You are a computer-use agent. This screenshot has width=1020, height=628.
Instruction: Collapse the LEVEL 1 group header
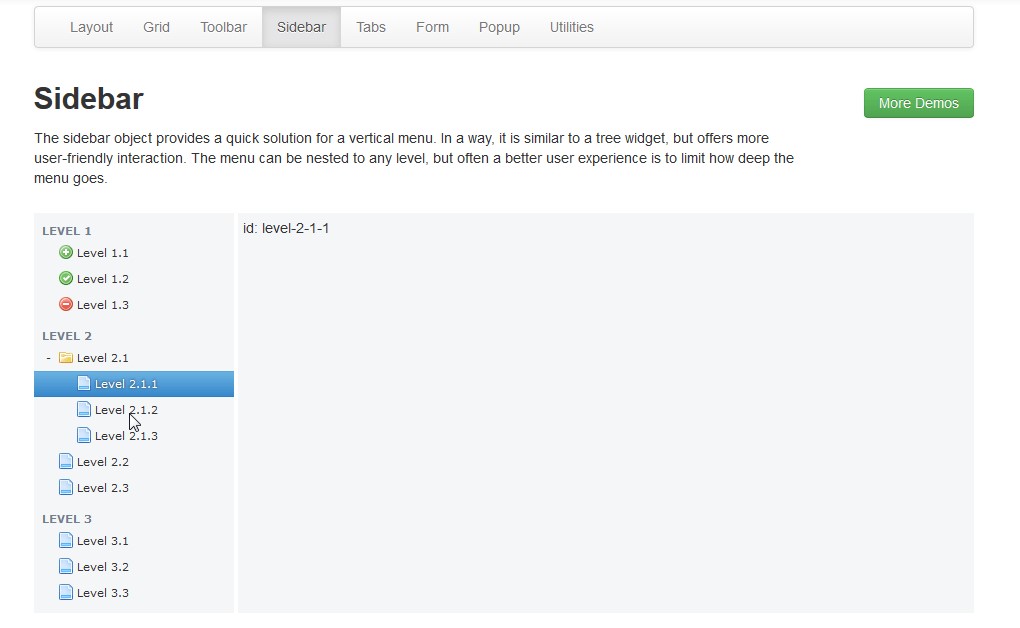click(67, 231)
